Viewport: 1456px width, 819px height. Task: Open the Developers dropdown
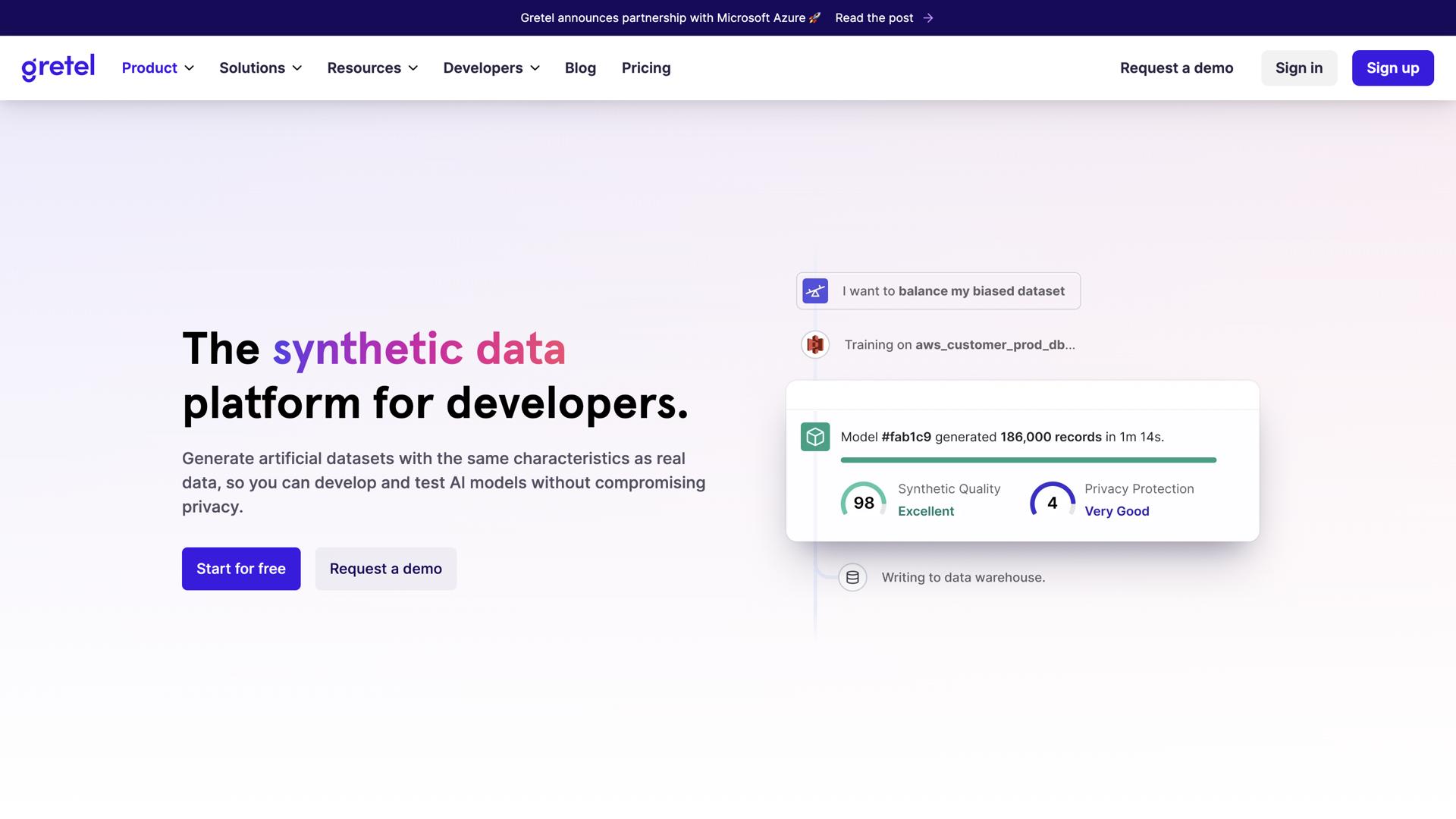[491, 68]
